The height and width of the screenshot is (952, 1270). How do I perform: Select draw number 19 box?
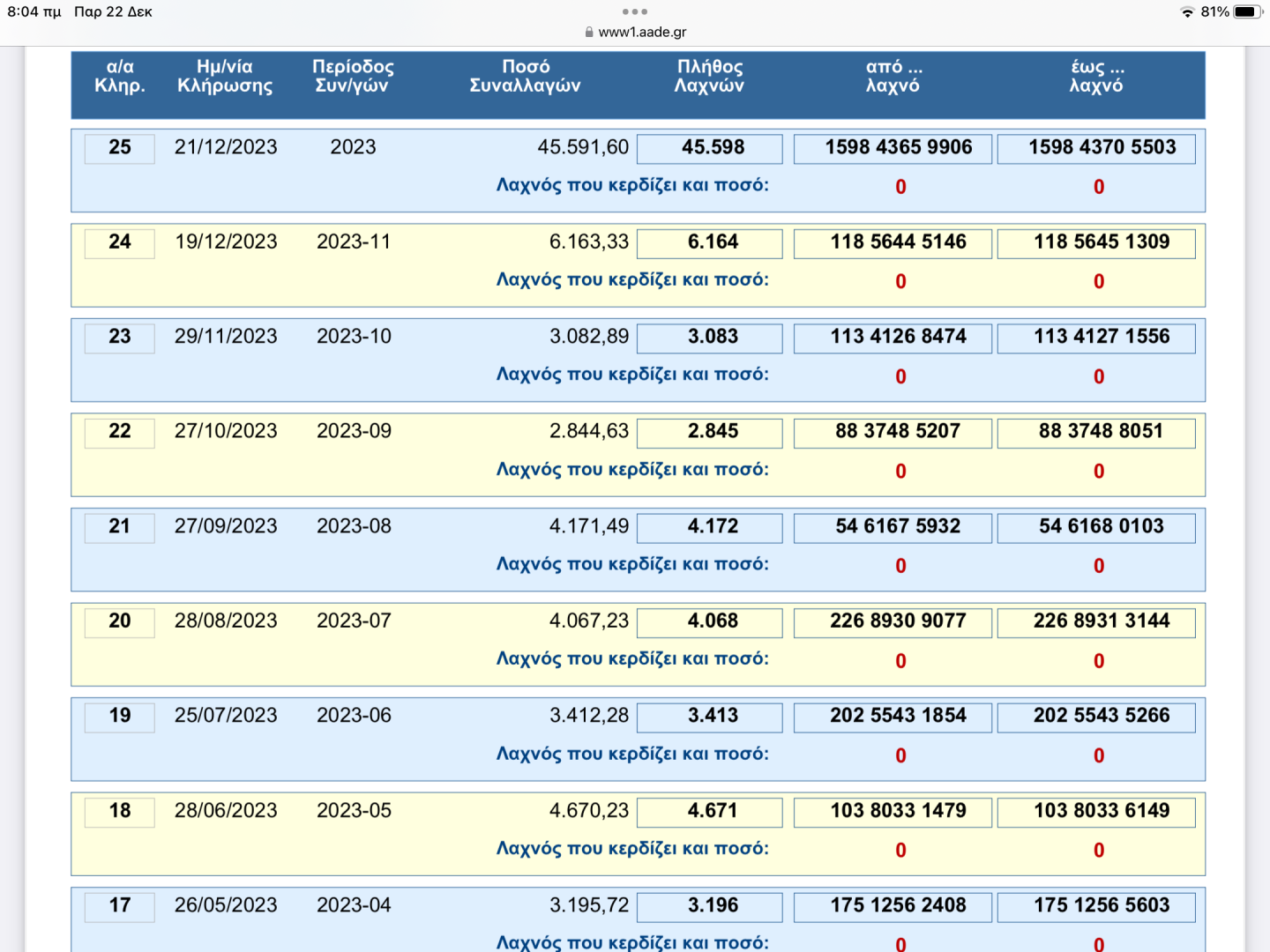[120, 717]
